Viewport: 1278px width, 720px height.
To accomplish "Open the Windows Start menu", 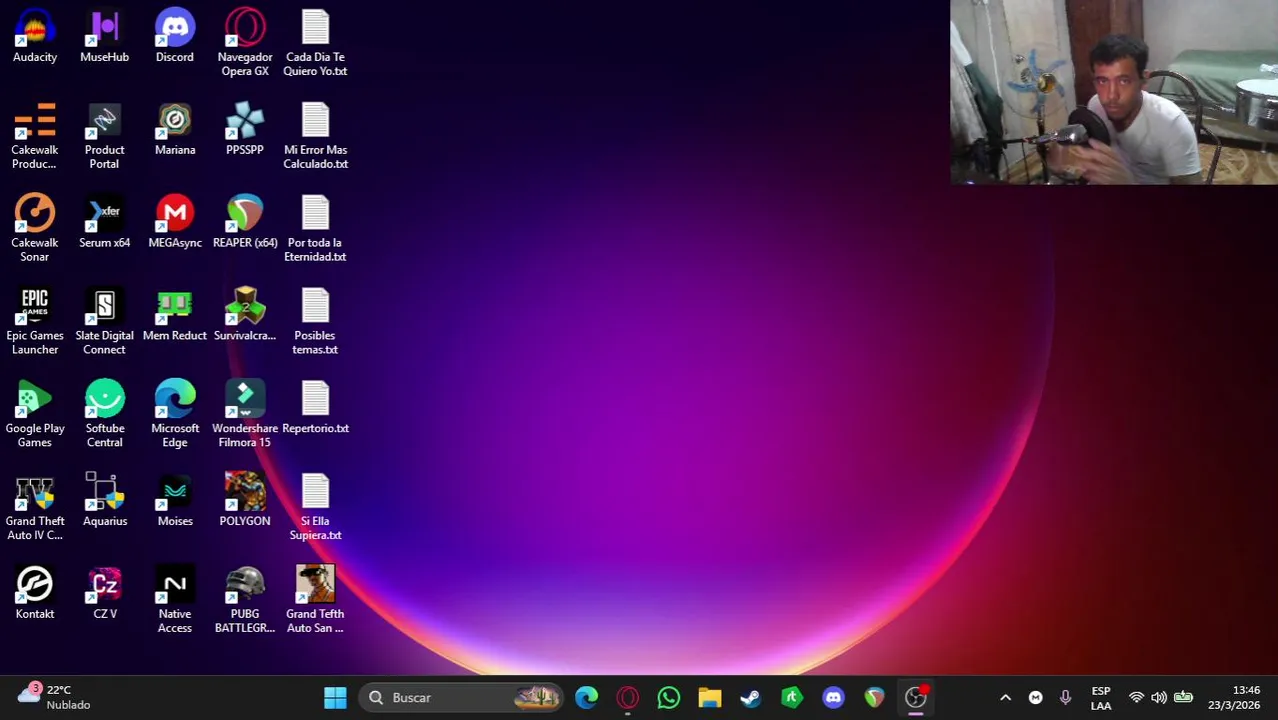I will [335, 697].
